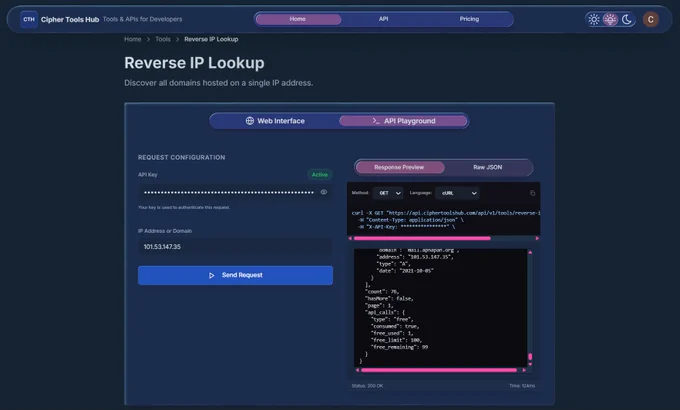680x410 pixels.
Task: Click the Active status badge
Action: click(320, 175)
